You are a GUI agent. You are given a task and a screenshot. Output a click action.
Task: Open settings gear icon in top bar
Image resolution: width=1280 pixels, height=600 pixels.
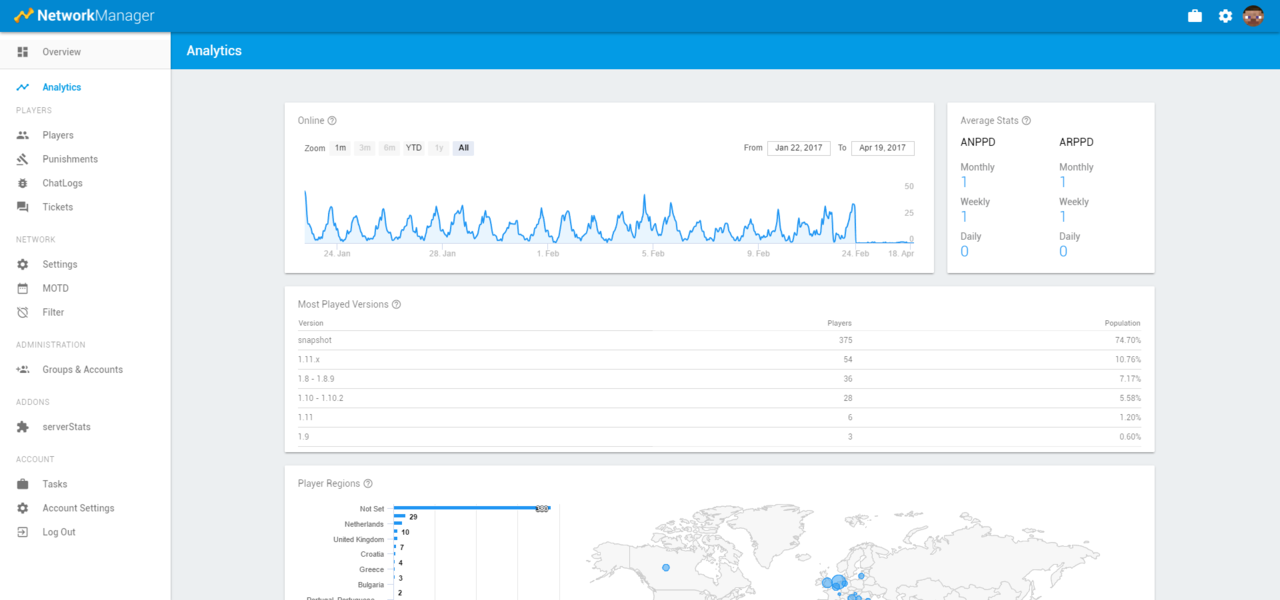tap(1225, 16)
